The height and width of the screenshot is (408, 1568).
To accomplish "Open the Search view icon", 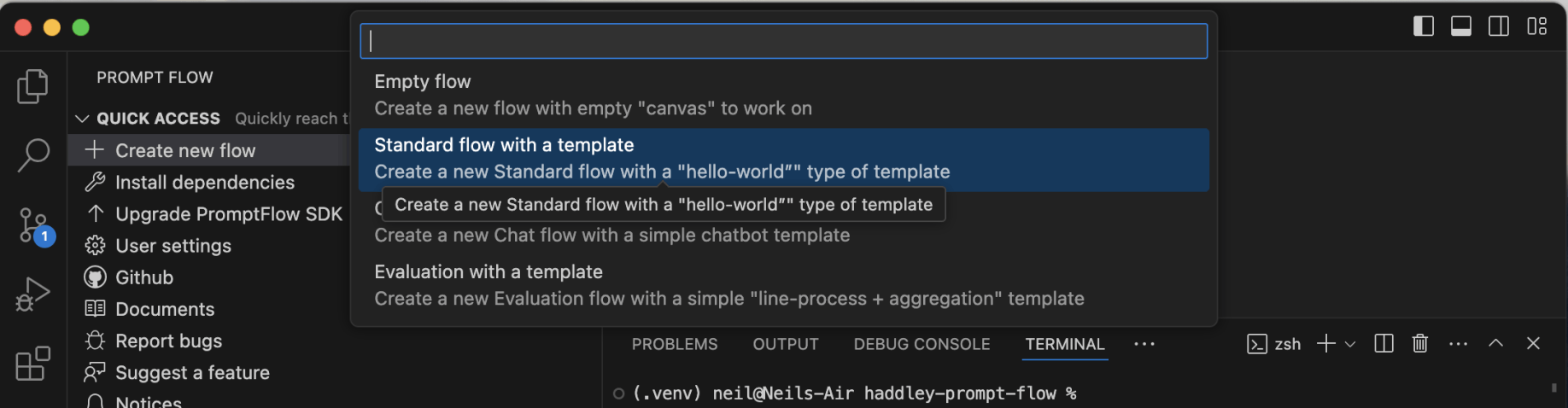I will point(32,155).
